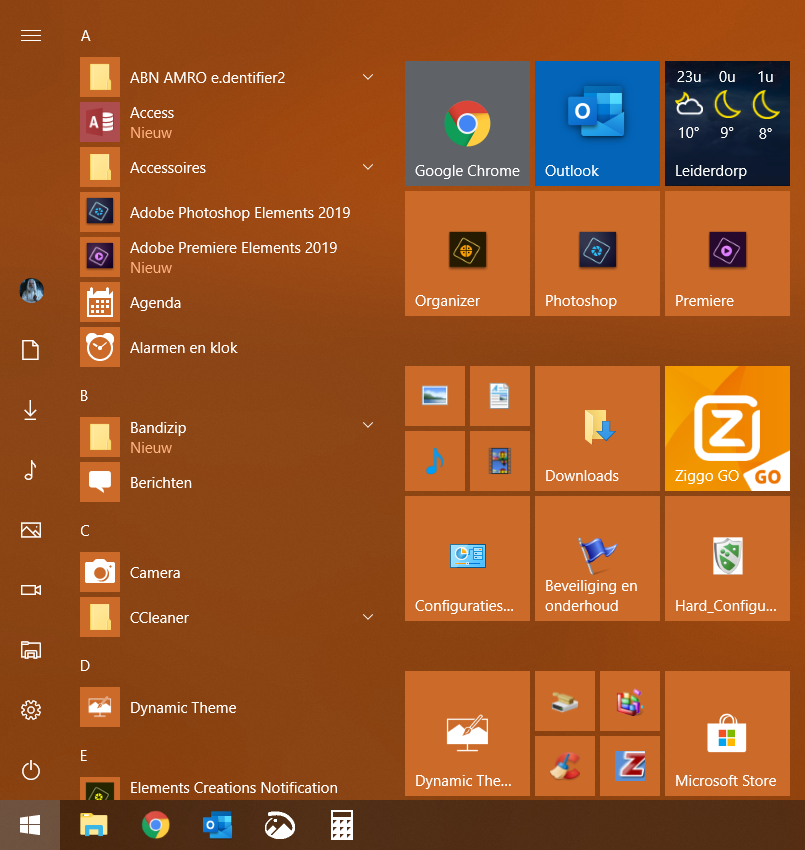
Task: Open Downloads arrow icon in sidebar
Action: click(x=31, y=410)
